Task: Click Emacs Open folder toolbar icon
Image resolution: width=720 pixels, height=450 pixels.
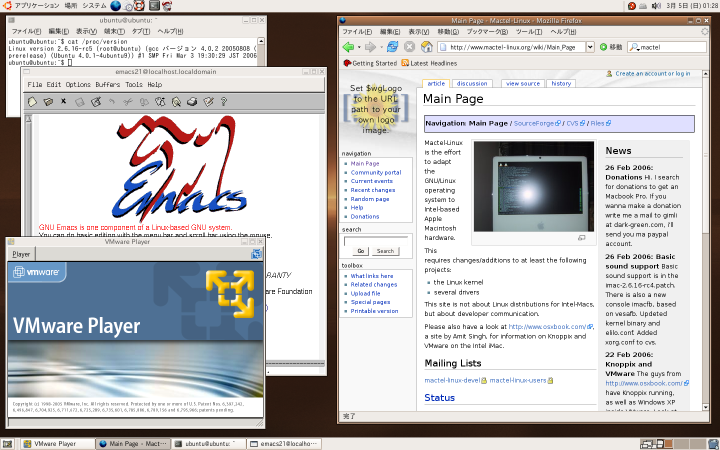Action: point(48,101)
